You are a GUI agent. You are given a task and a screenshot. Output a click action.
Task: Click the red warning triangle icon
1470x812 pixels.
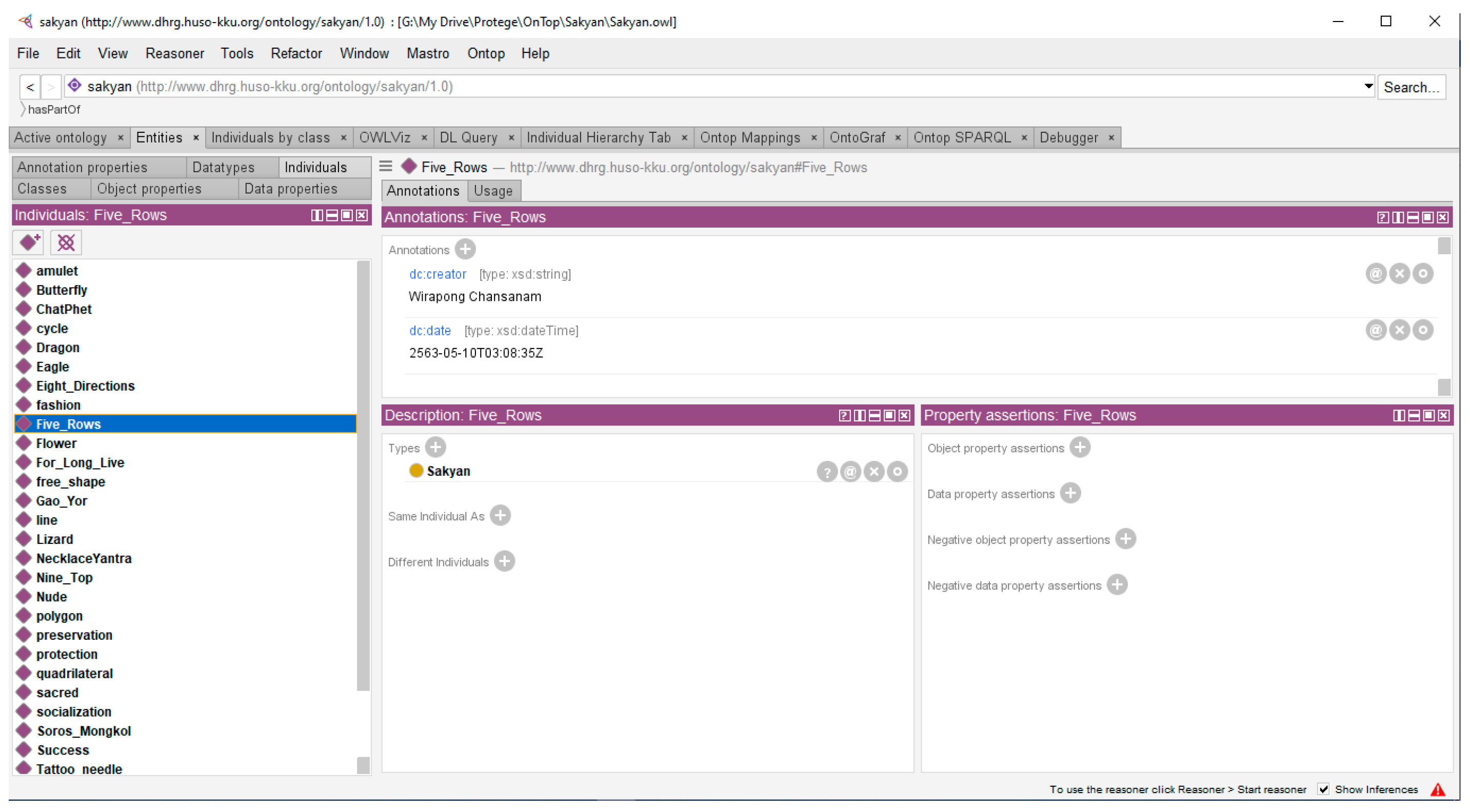tap(1438, 790)
